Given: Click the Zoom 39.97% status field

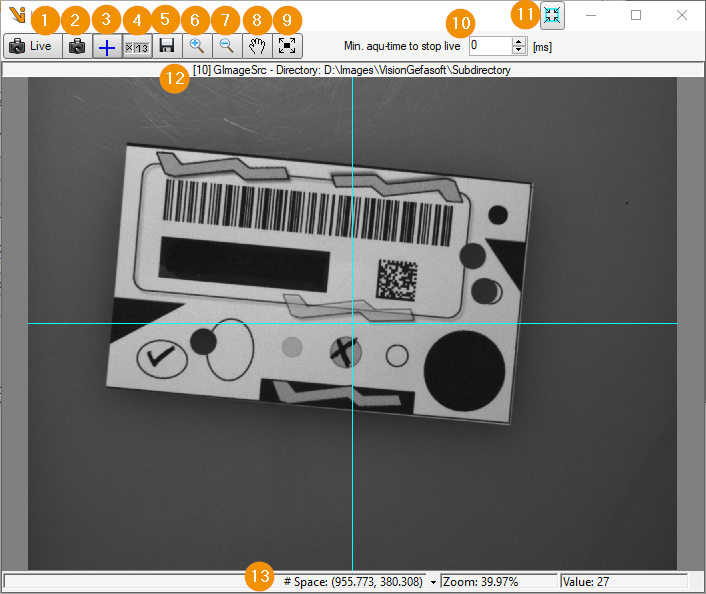Looking at the screenshot, I should point(498,581).
